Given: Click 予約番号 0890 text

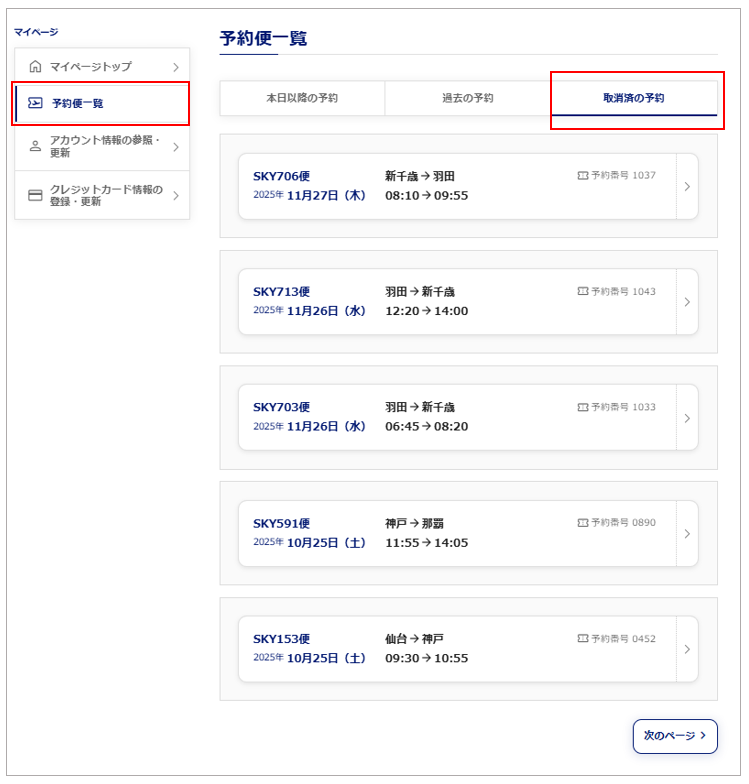Looking at the screenshot, I should 623,522.
